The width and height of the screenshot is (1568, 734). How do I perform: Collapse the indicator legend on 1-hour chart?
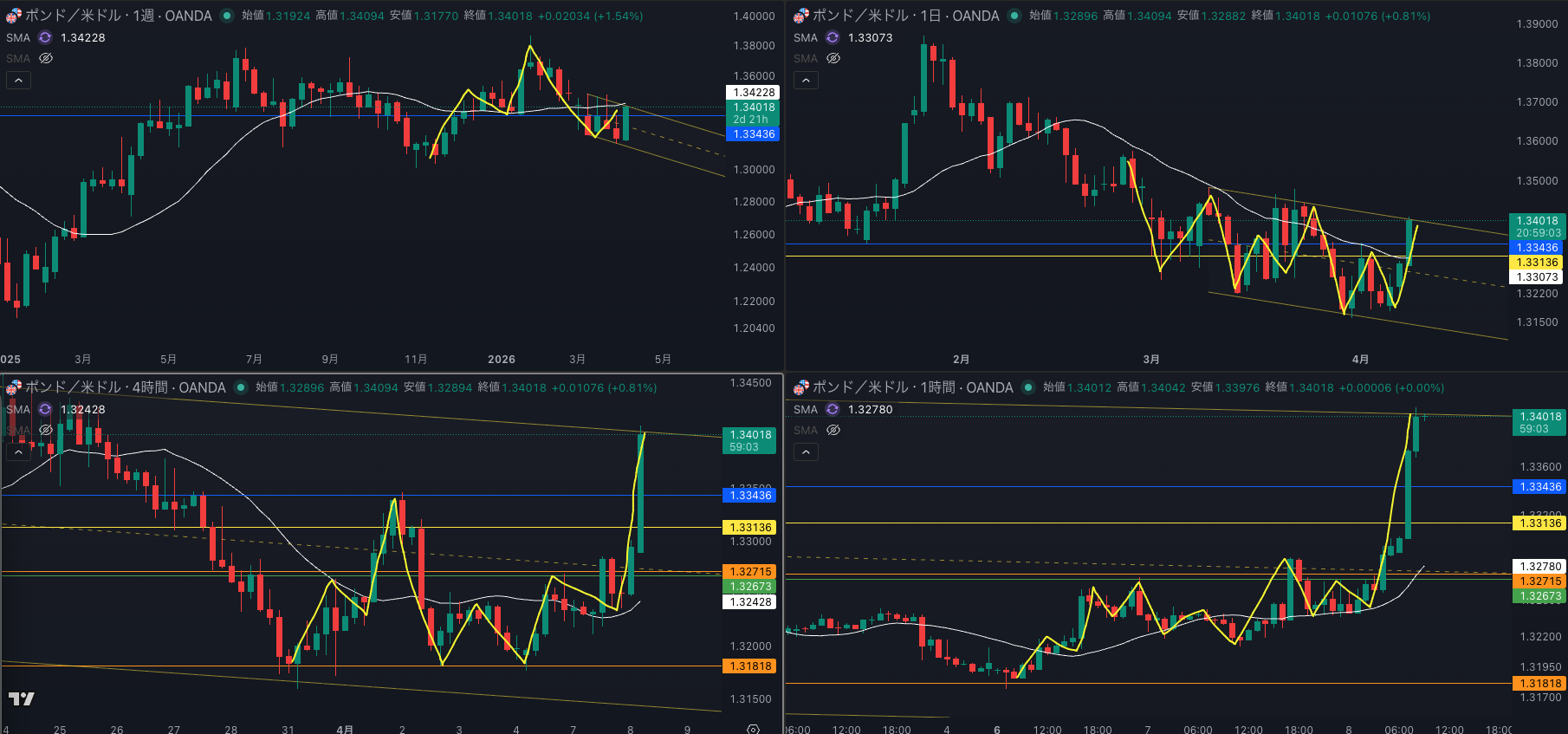click(806, 451)
